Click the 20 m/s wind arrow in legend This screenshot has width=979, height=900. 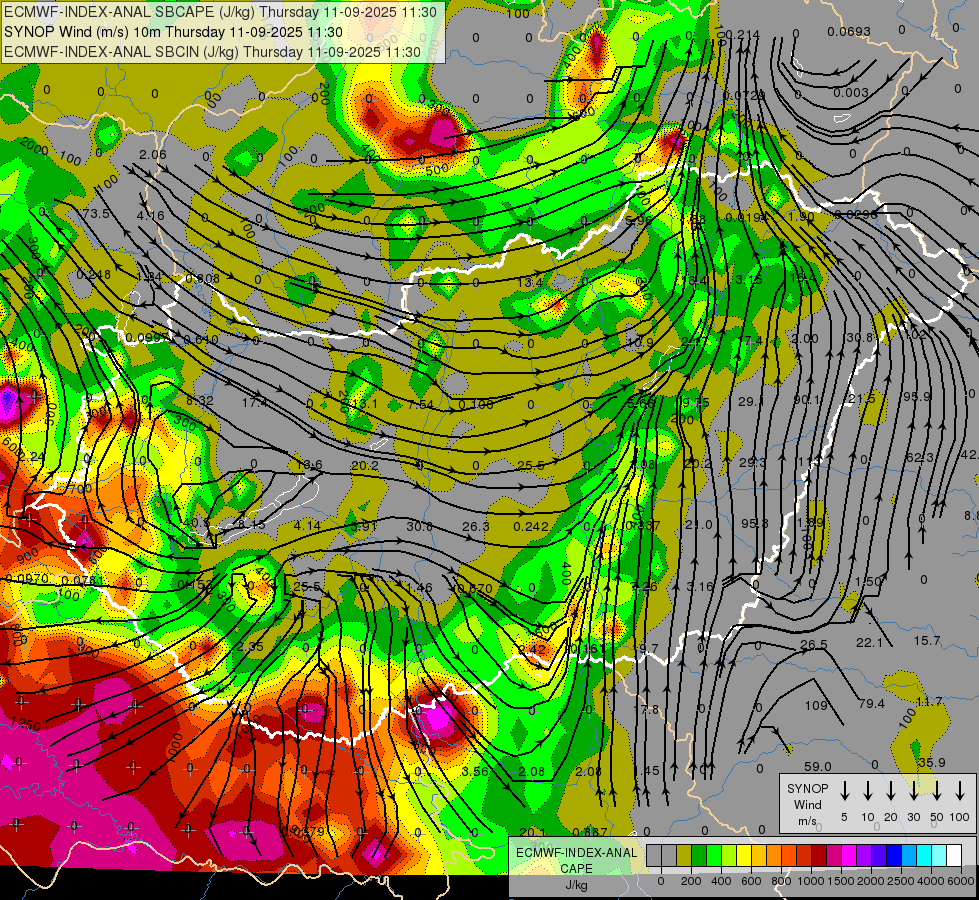pos(891,790)
